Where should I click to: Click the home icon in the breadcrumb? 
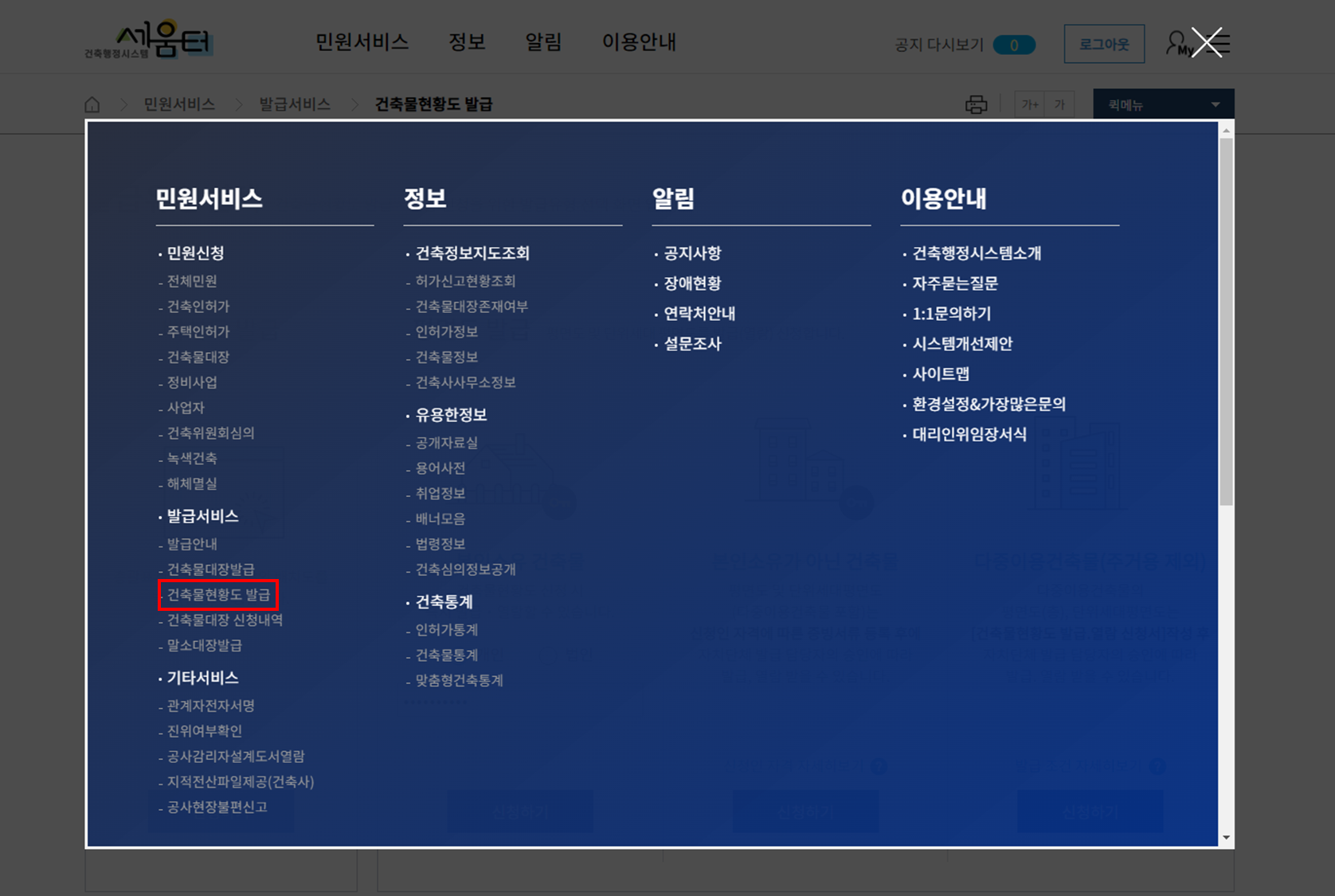[92, 104]
